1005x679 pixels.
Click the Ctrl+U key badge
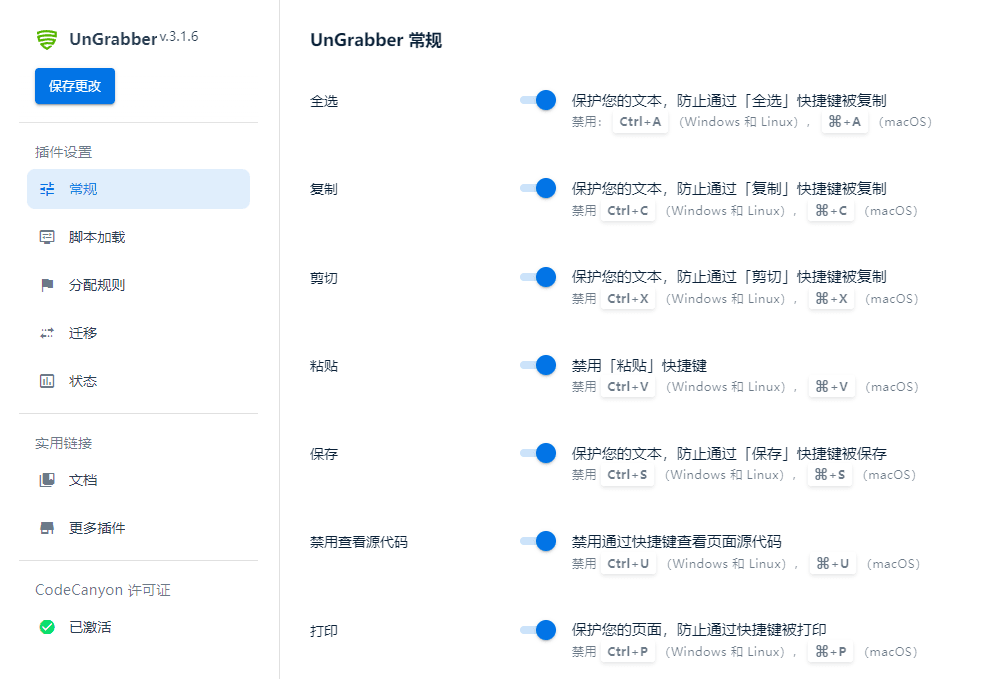click(628, 564)
